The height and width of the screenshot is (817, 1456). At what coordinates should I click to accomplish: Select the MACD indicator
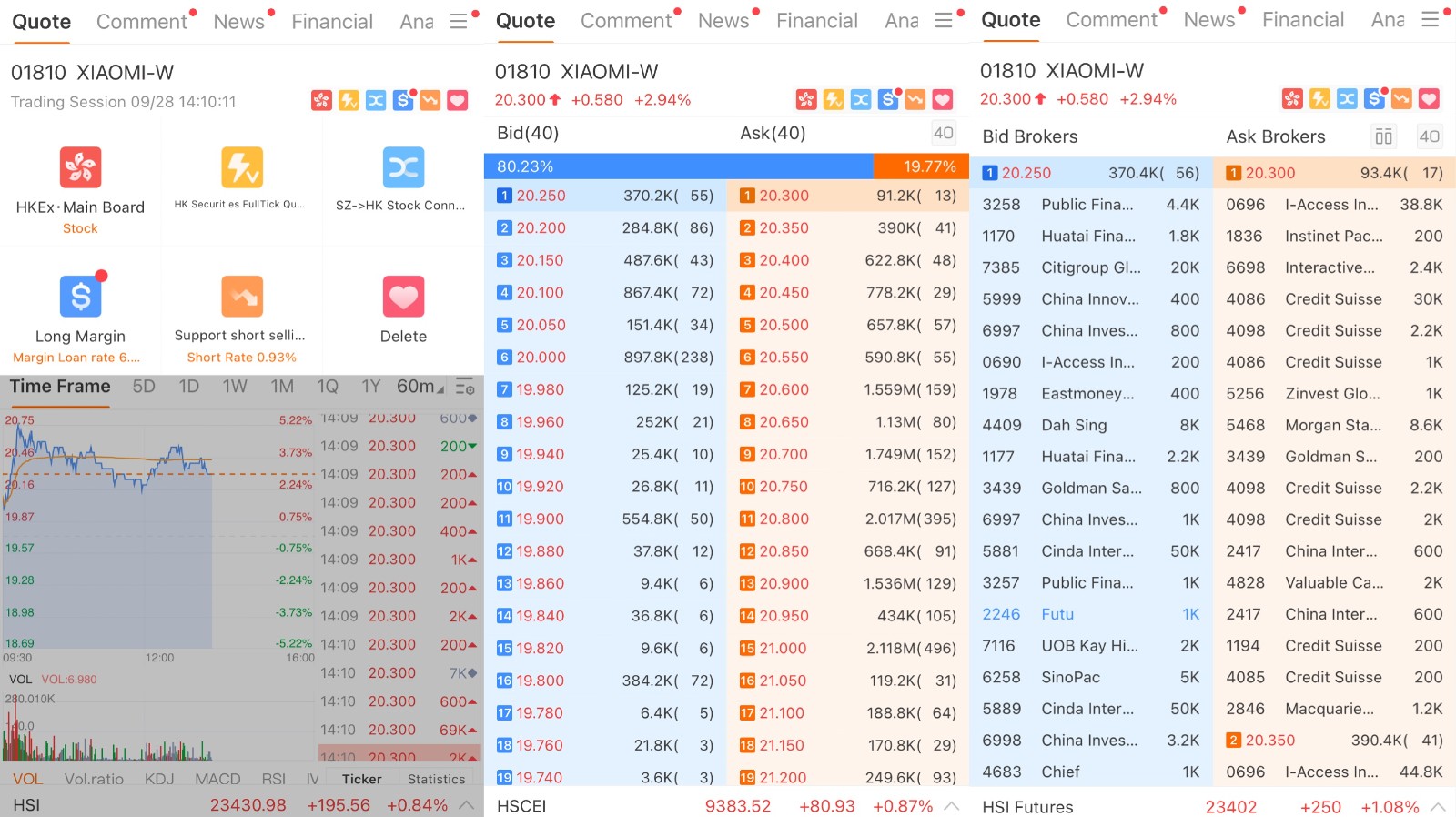click(217, 779)
